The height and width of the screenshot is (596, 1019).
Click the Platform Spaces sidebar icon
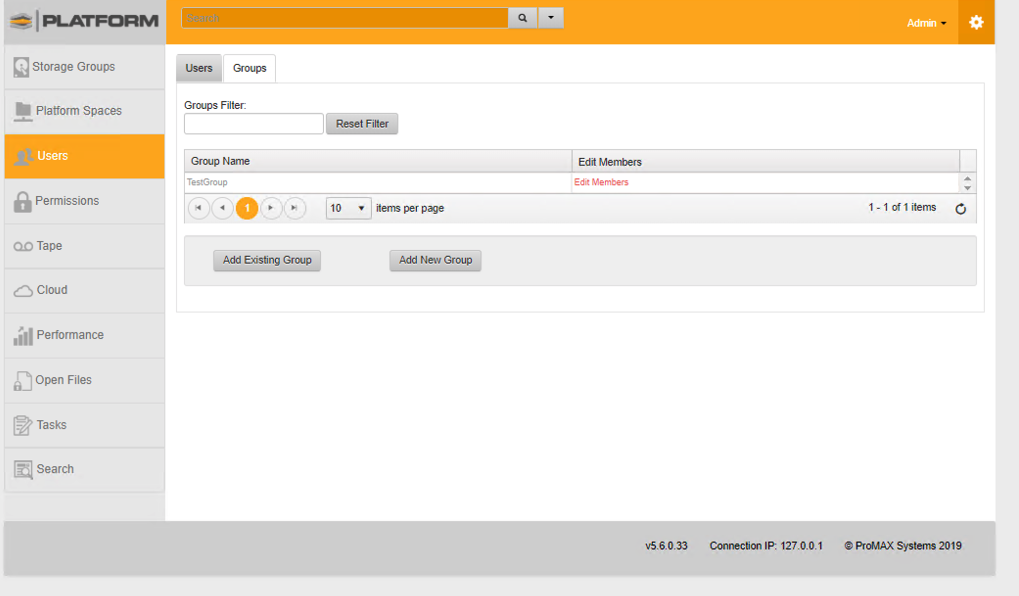tap(23, 111)
